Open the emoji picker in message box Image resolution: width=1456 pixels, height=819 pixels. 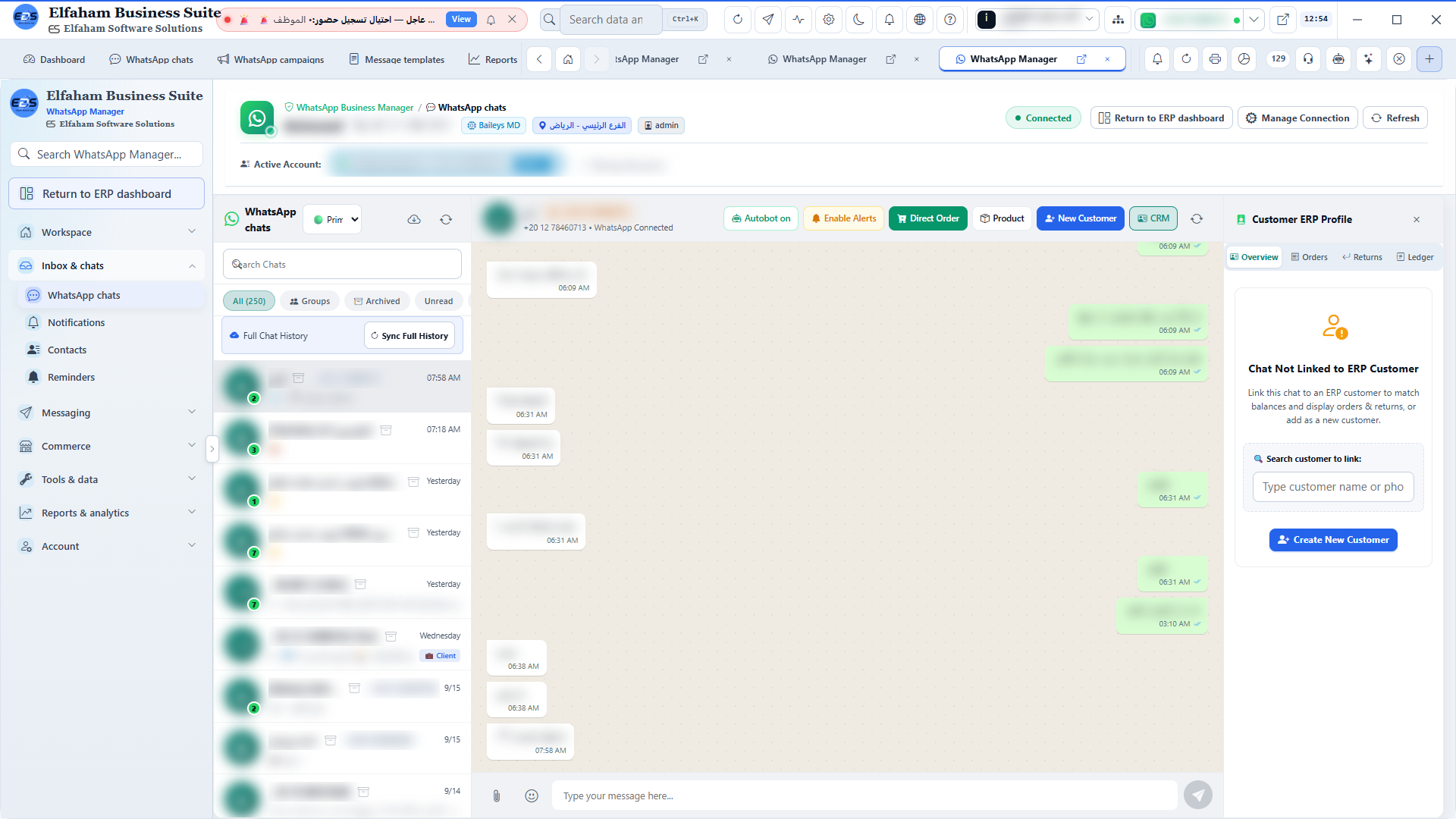(532, 795)
